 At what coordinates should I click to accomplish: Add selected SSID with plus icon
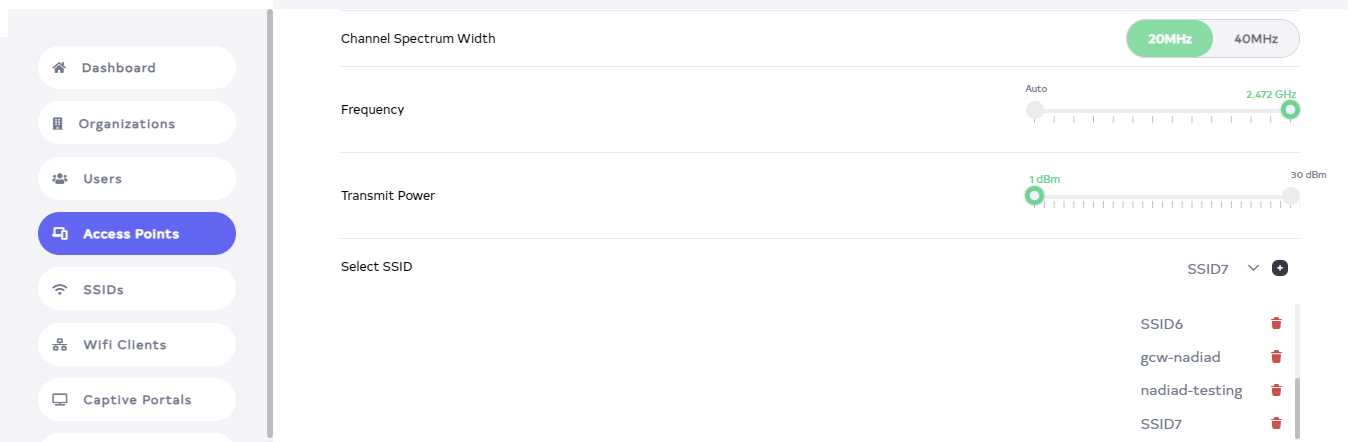1280,268
